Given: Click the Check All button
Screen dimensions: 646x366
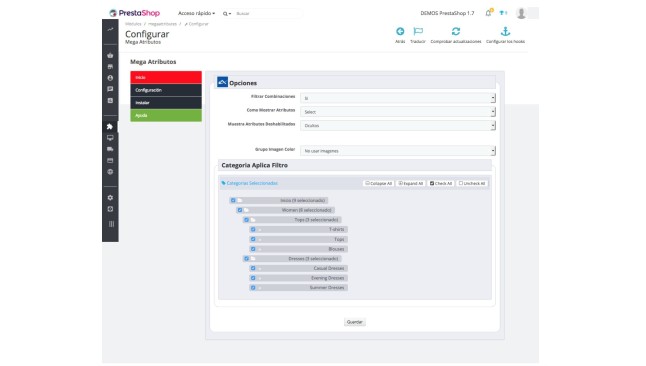Looking at the screenshot, I should point(441,183).
